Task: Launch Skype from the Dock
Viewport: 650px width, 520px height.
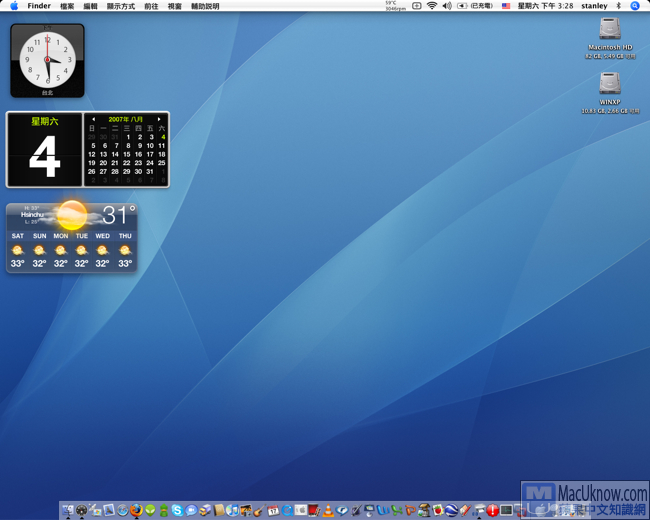Action: [x=177, y=510]
